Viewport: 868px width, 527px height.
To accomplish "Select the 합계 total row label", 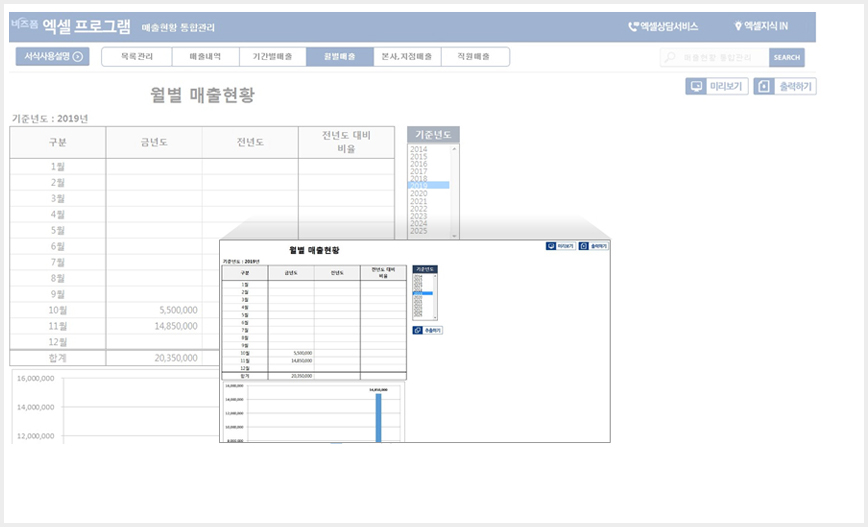I will pos(58,358).
